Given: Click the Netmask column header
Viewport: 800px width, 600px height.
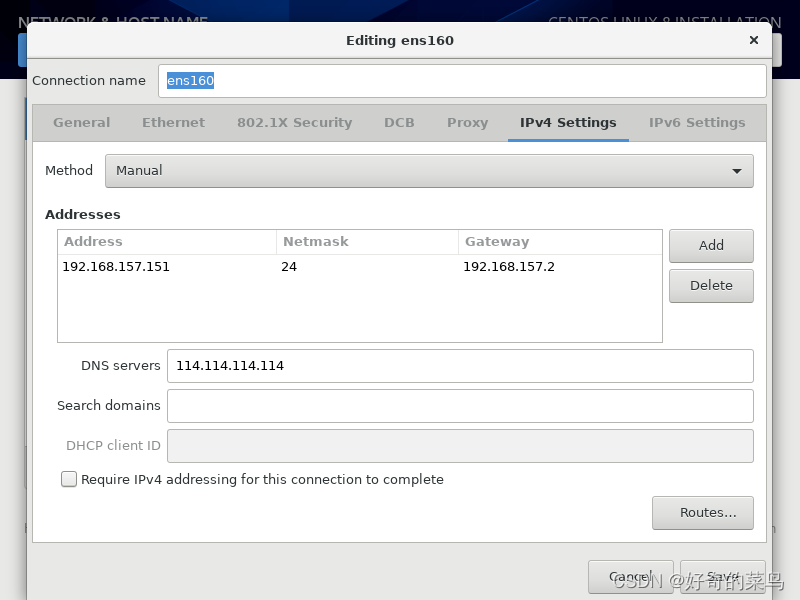Looking at the screenshot, I should 316,241.
